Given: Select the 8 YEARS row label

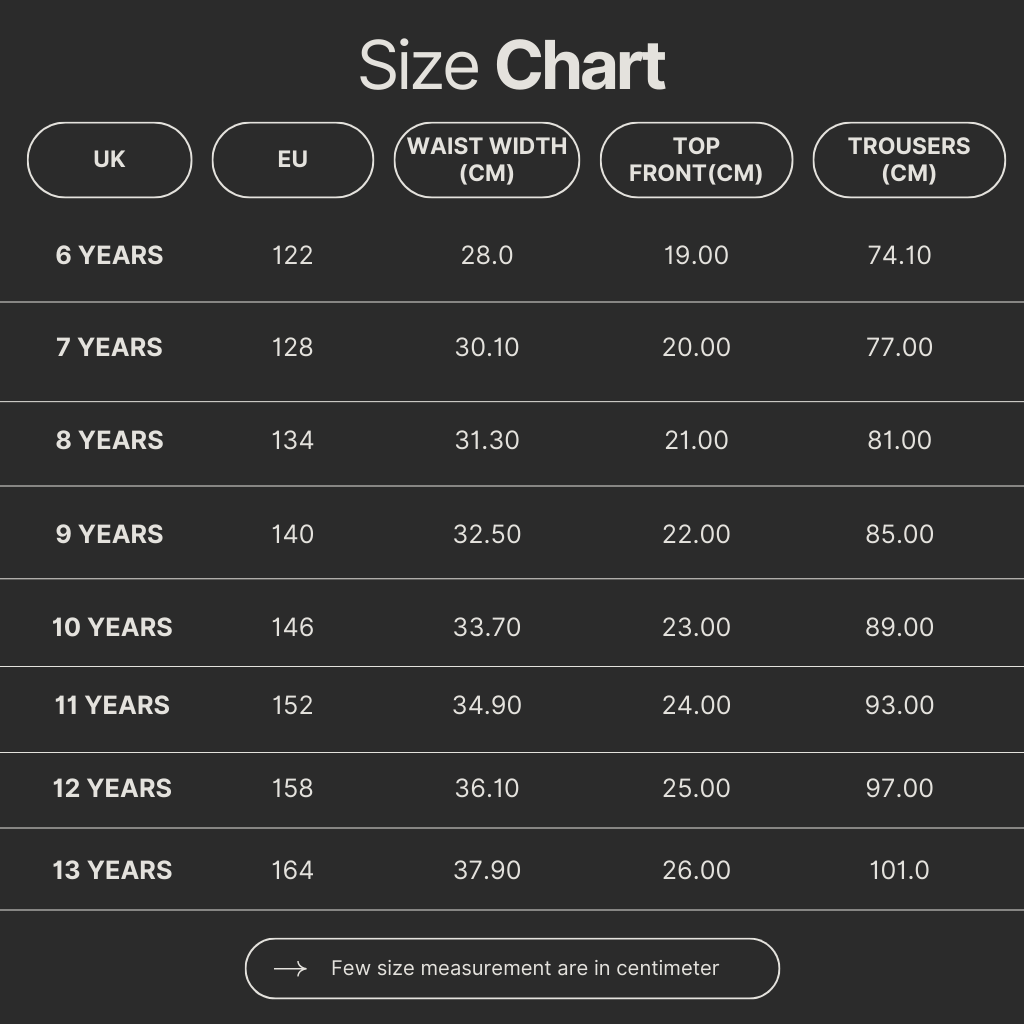Looking at the screenshot, I should (x=109, y=440).
